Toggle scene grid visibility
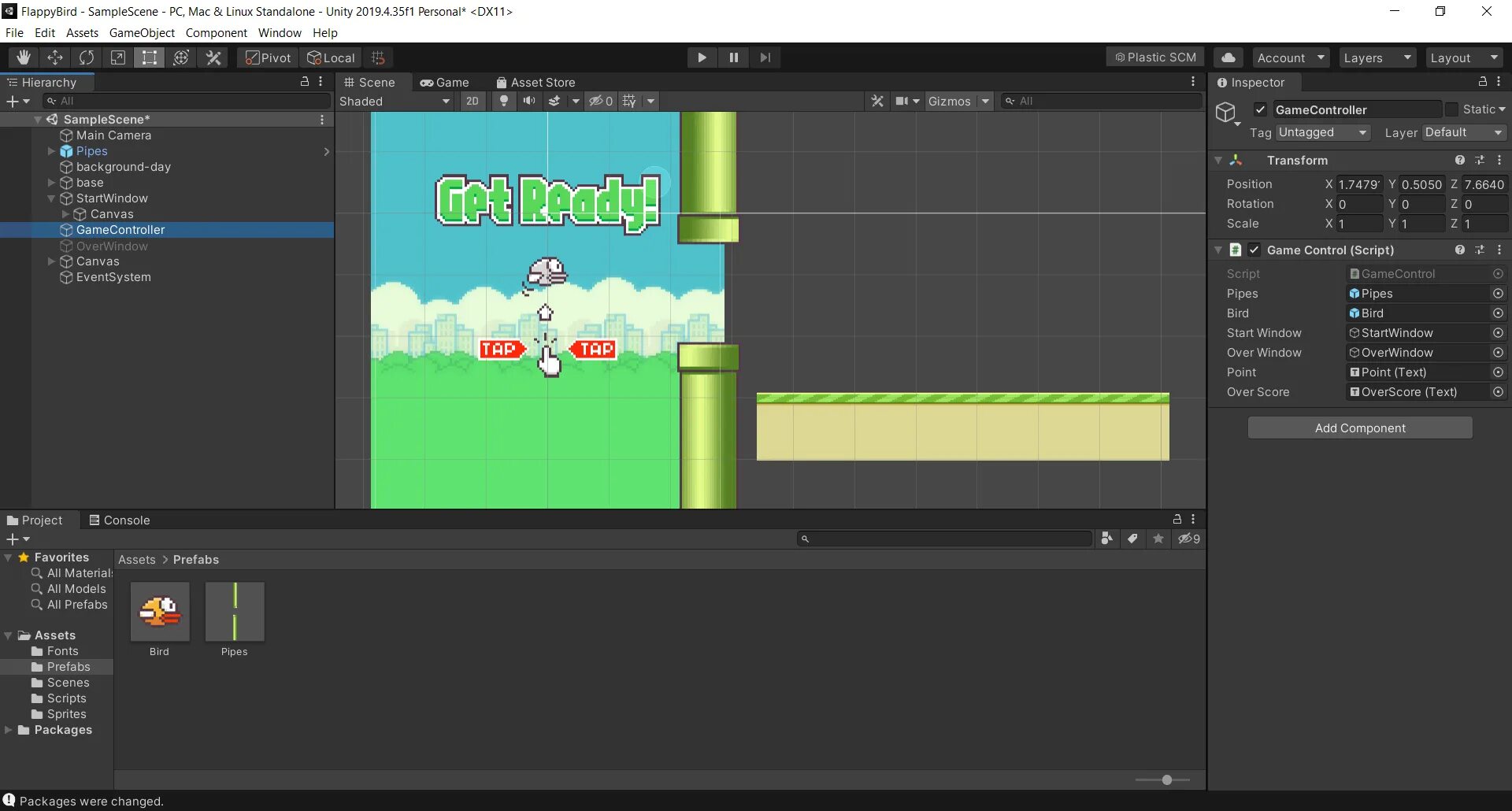Image resolution: width=1512 pixels, height=811 pixels. (x=629, y=101)
